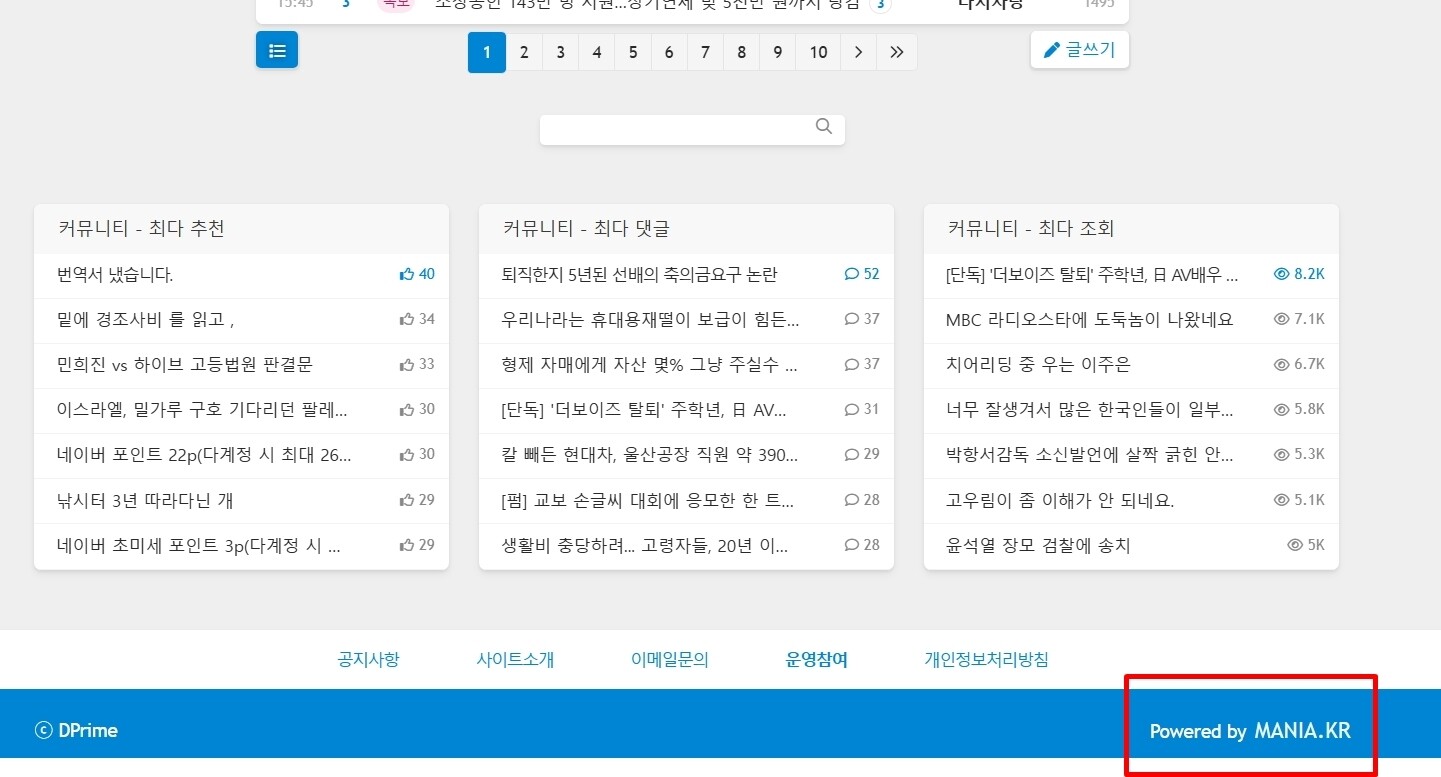Click the Powered by MANIA.KR link
The height and width of the screenshot is (777, 1441).
1250,731
